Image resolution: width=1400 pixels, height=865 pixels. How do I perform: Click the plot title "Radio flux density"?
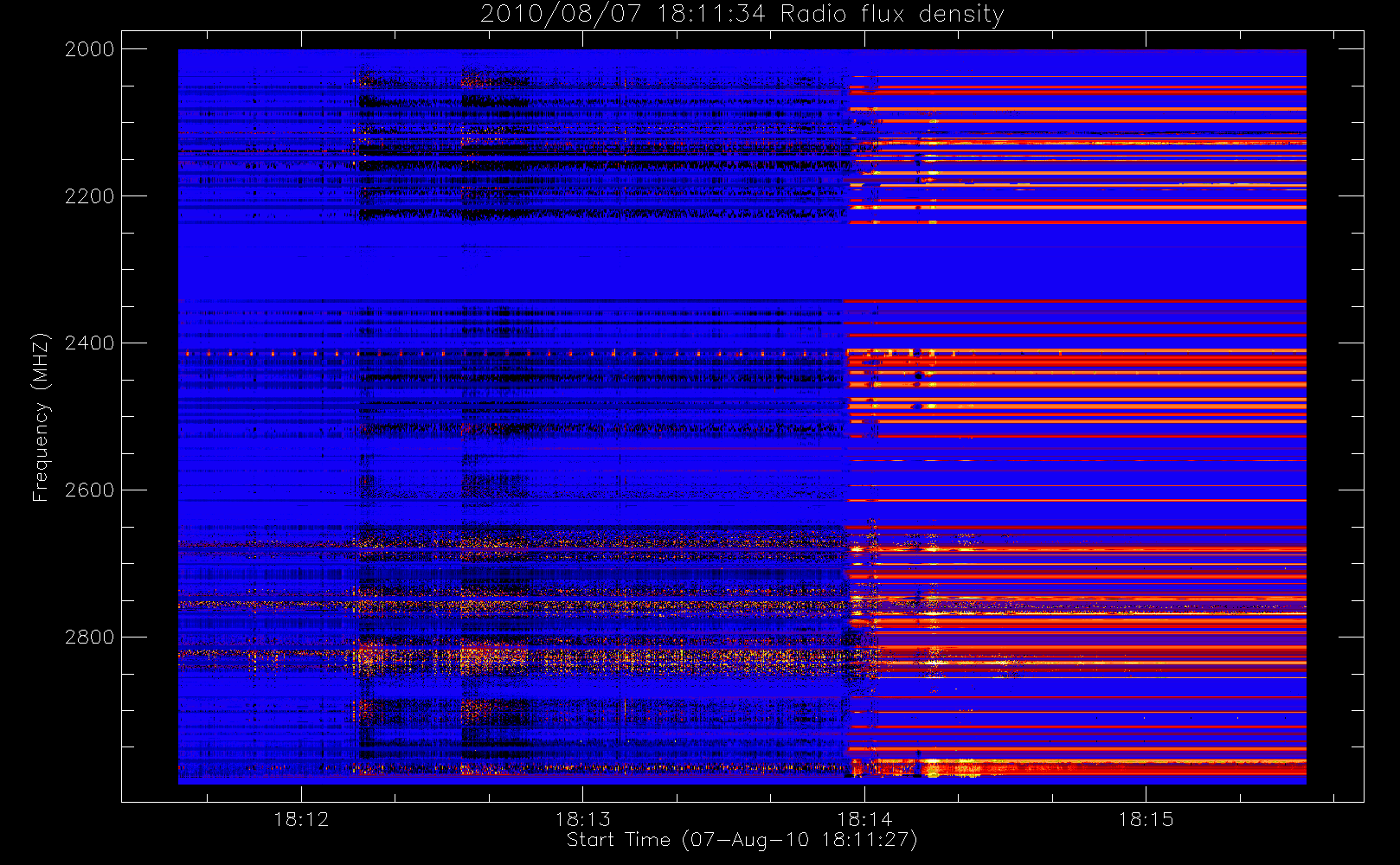(x=892, y=15)
